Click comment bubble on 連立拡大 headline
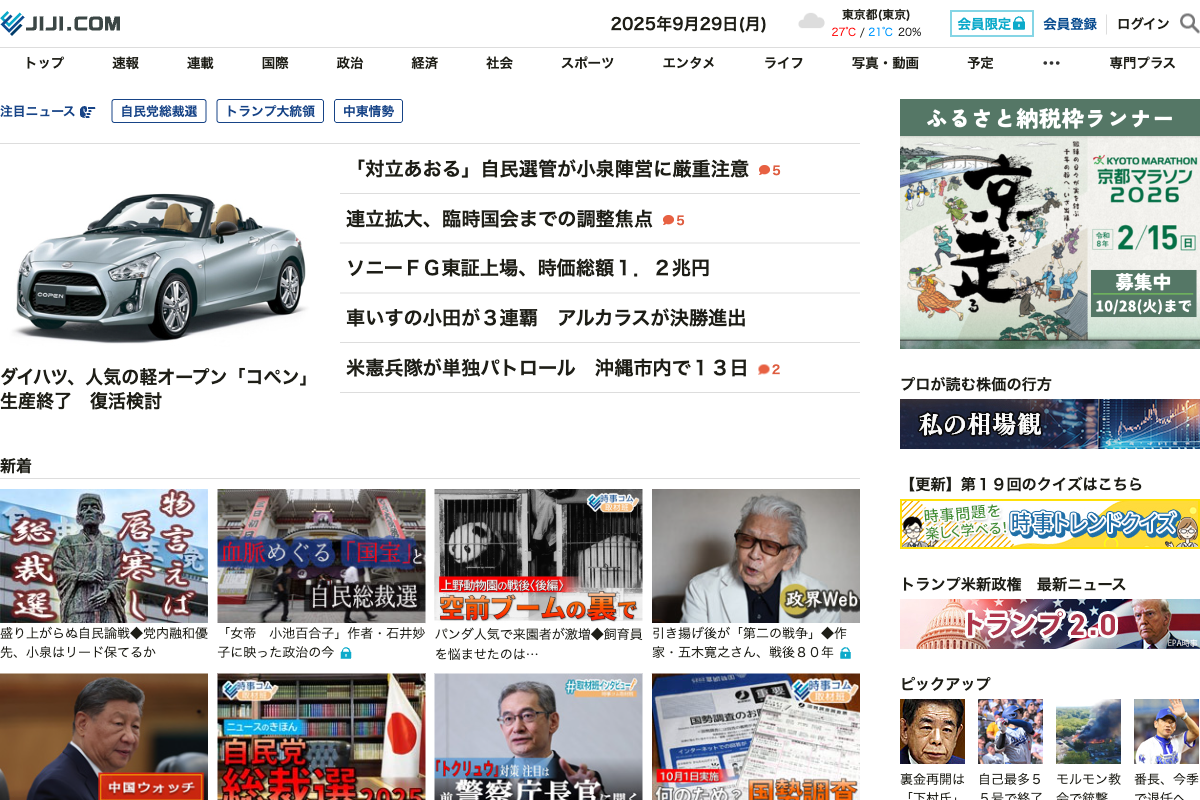The image size is (1200, 800). click(x=669, y=220)
